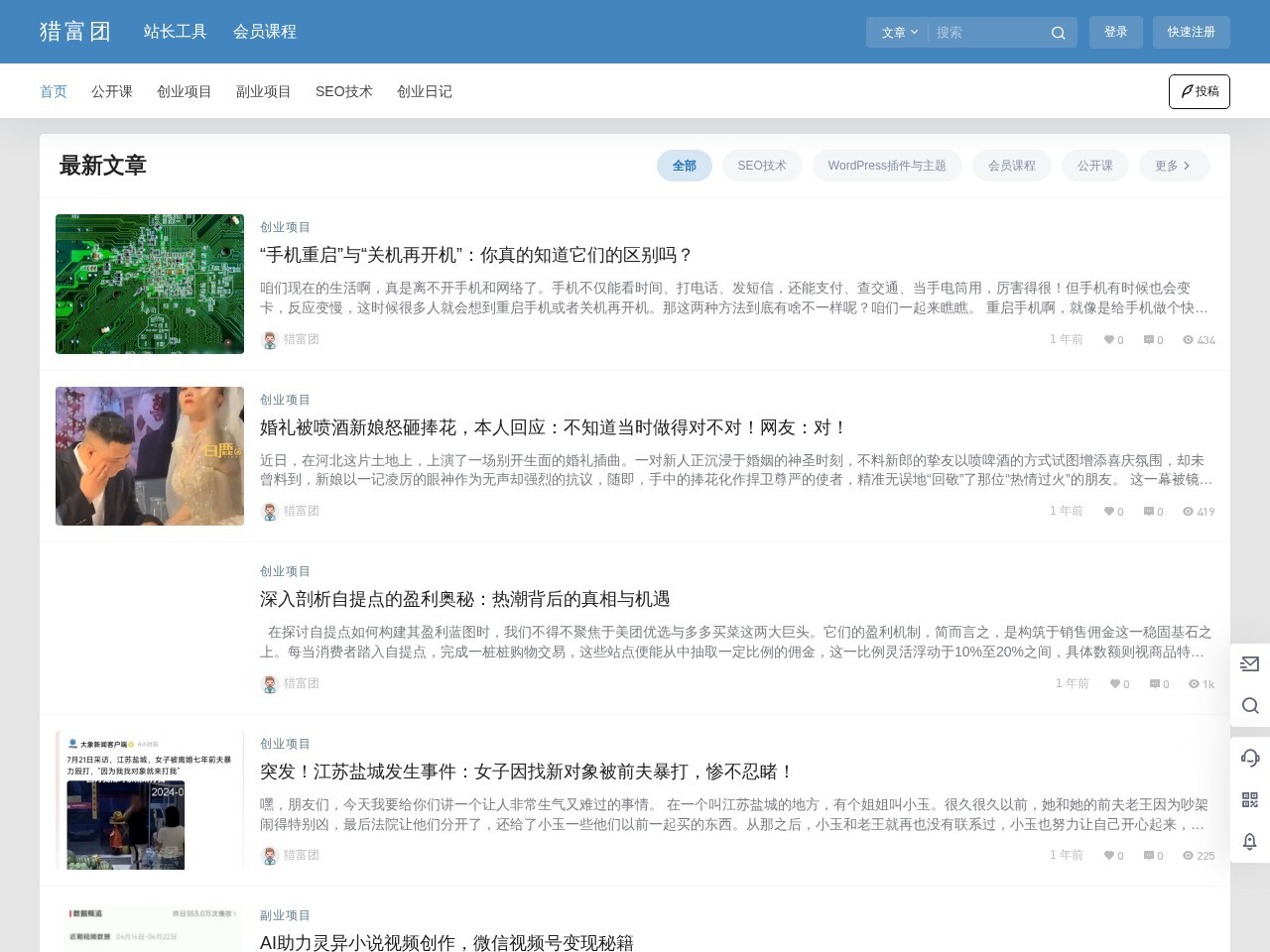The image size is (1270, 952).
Task: Open notifications bell in floating sidebar
Action: pyautogui.click(x=1250, y=841)
